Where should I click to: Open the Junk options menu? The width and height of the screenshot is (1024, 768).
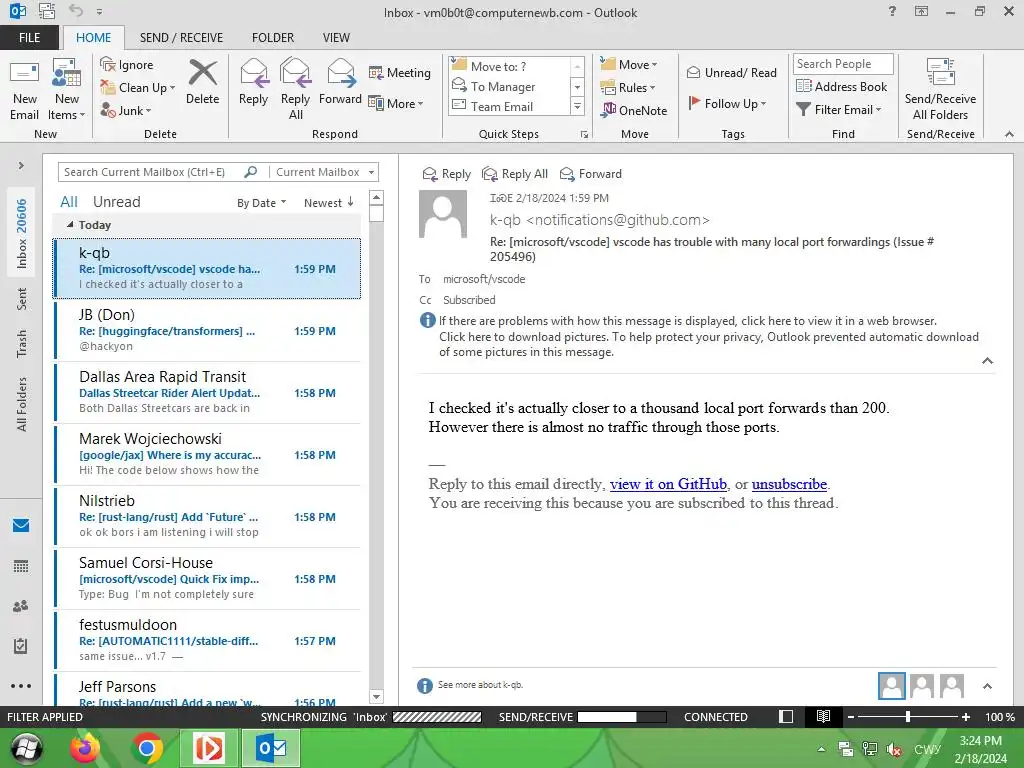click(x=126, y=110)
